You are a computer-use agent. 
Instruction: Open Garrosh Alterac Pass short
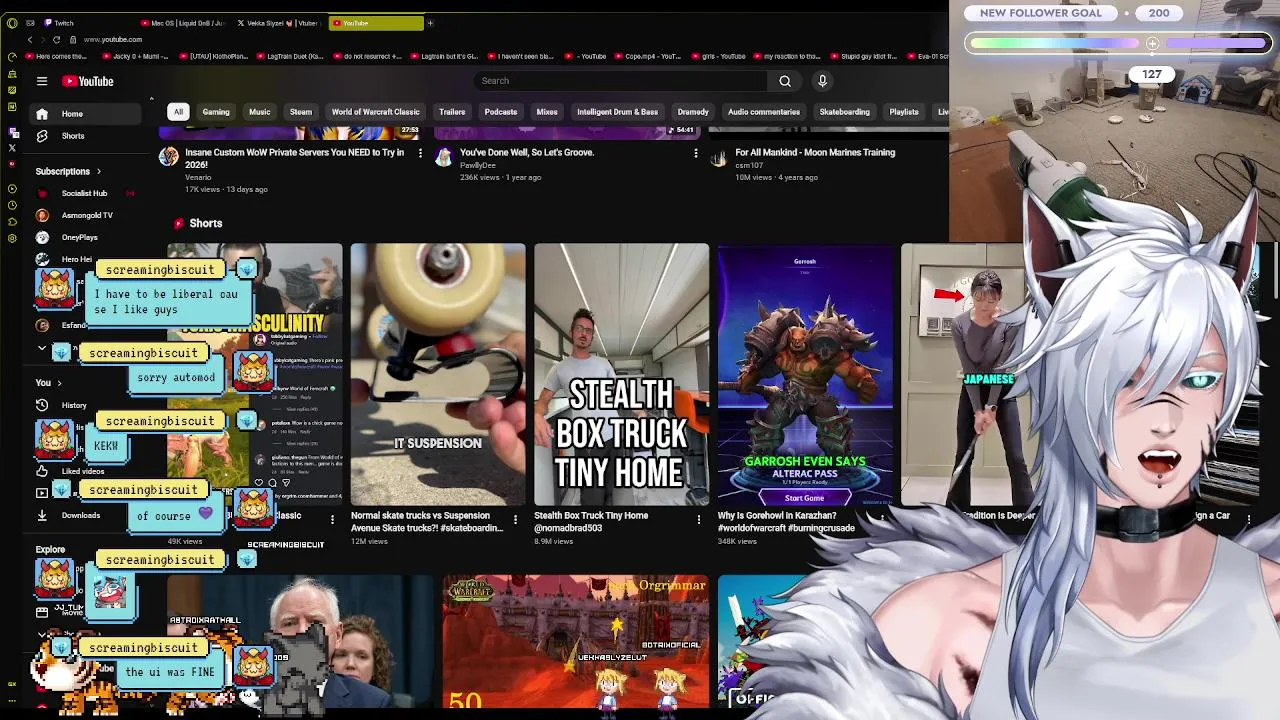(805, 374)
